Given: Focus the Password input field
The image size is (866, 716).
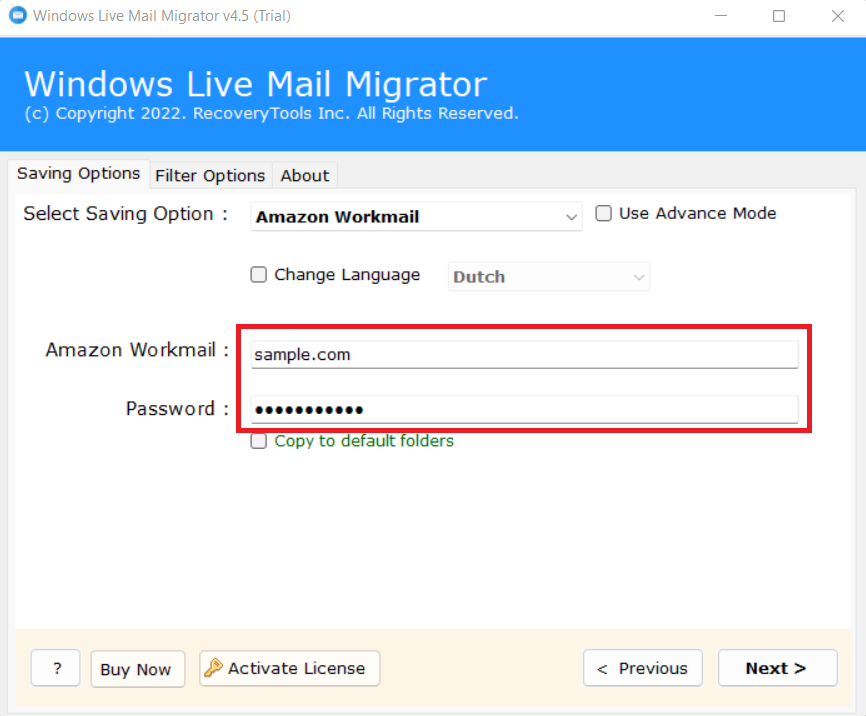Looking at the screenshot, I should point(524,409).
